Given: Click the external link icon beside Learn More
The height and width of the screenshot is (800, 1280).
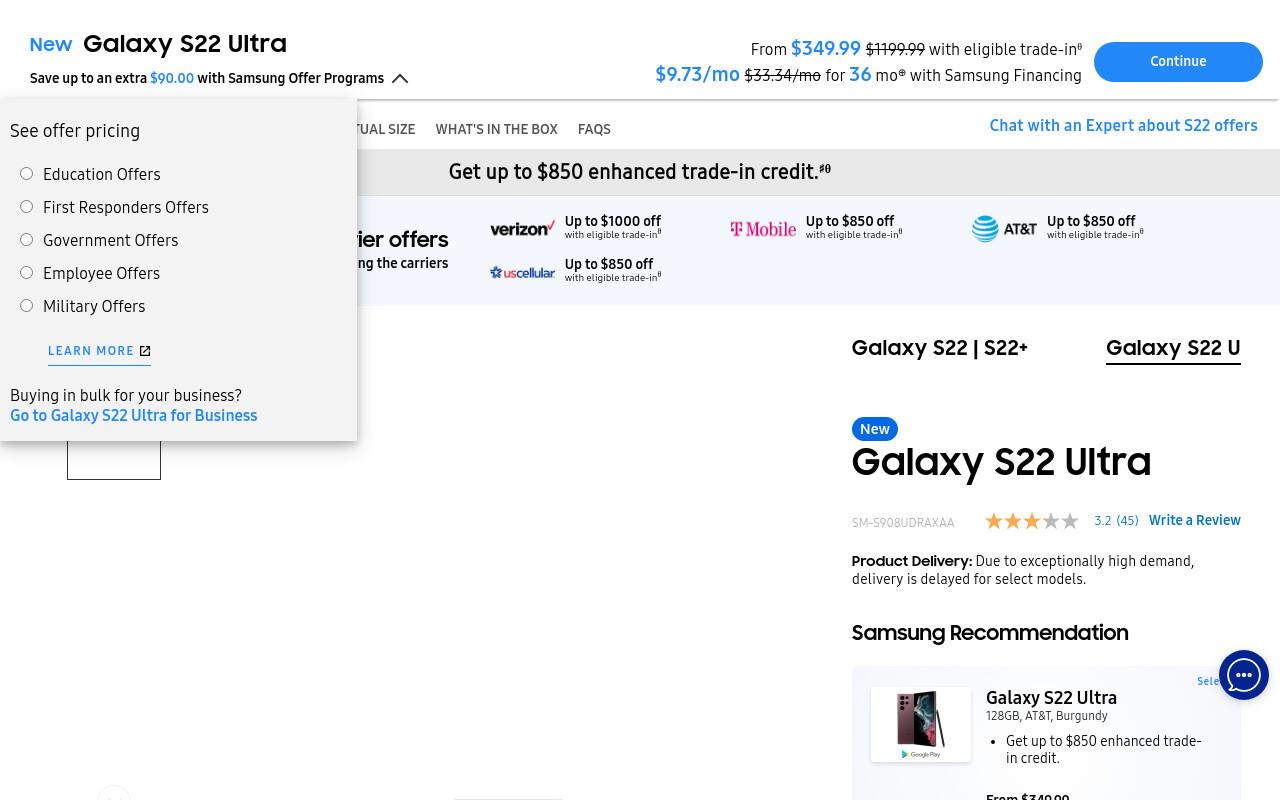Looking at the screenshot, I should 145,351.
